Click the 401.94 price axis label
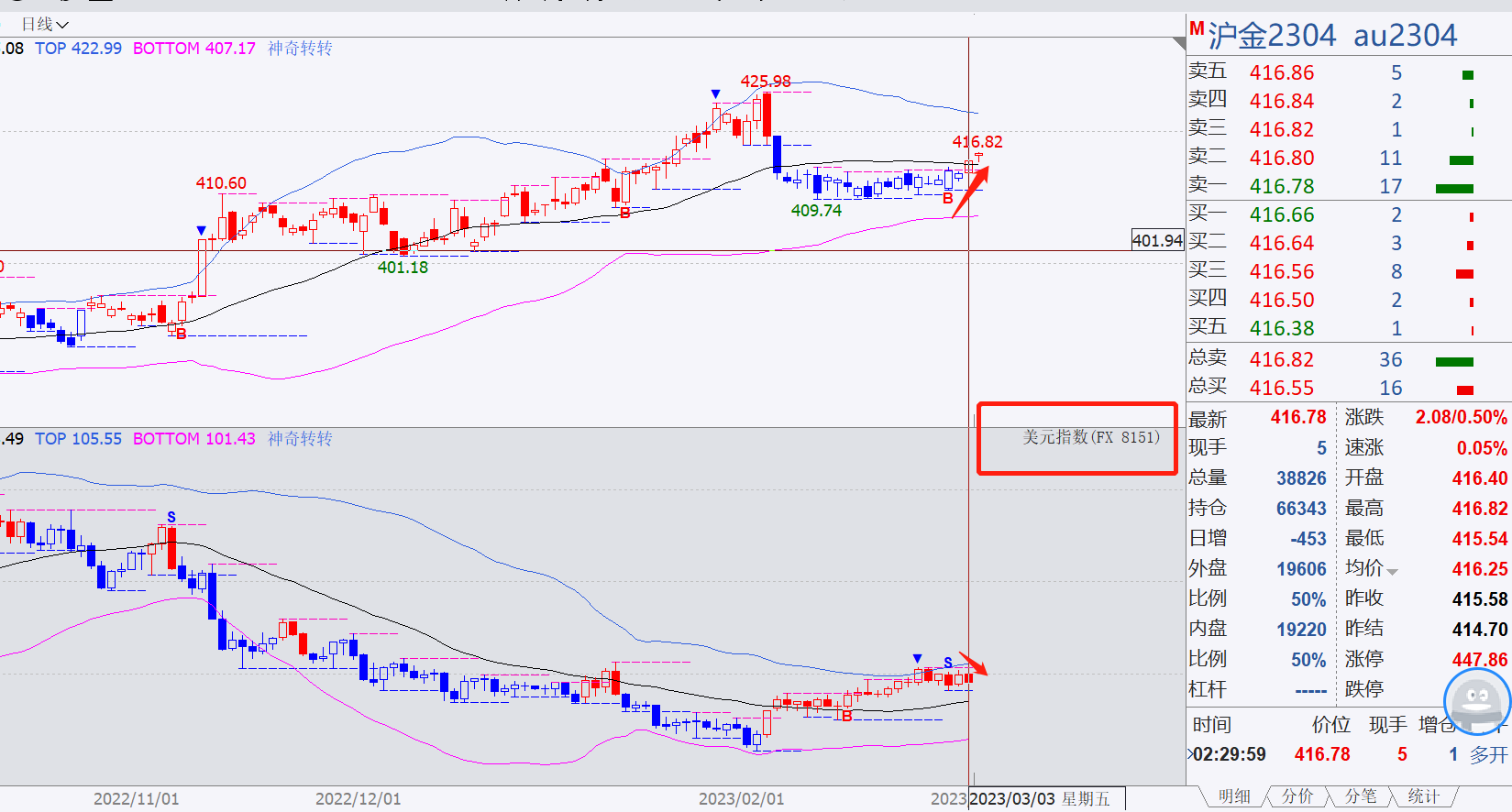Viewport: 1512px width, 812px height. coord(1157,240)
